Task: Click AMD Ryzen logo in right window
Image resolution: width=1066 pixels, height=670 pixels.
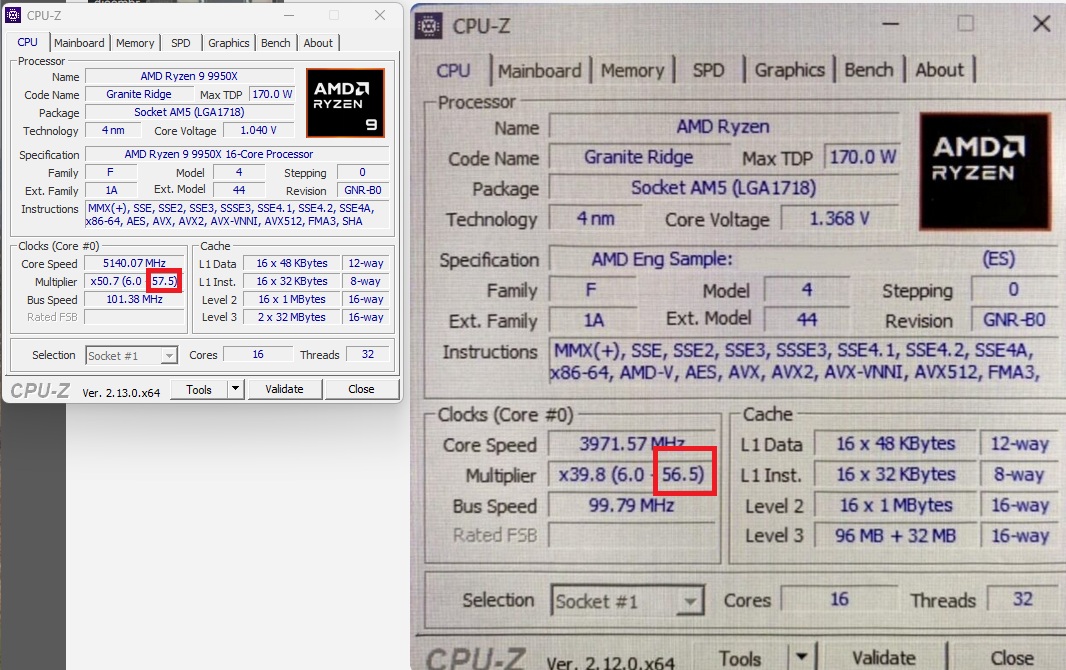Action: point(984,171)
